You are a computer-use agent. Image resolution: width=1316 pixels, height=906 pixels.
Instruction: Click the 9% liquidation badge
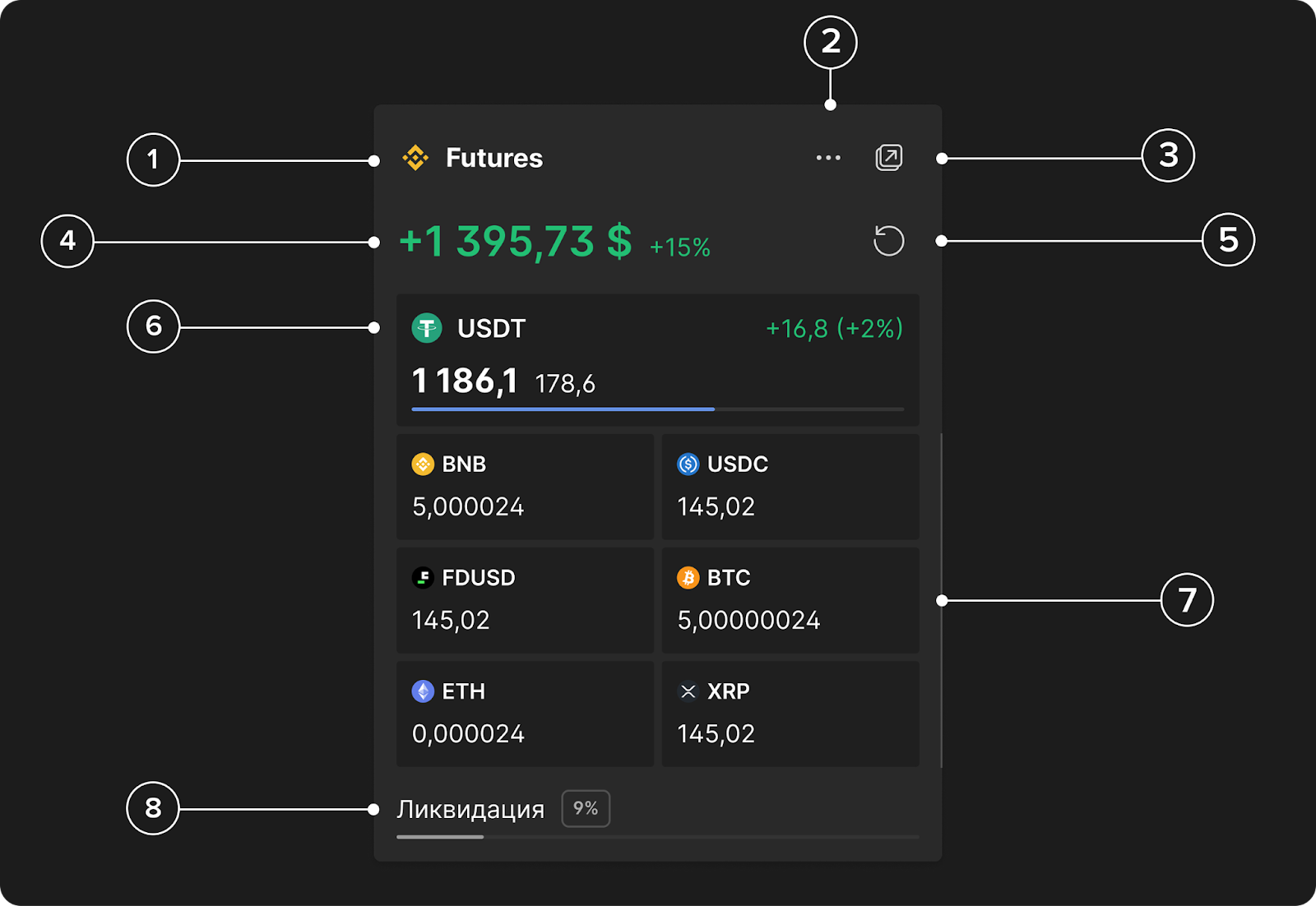click(x=586, y=808)
